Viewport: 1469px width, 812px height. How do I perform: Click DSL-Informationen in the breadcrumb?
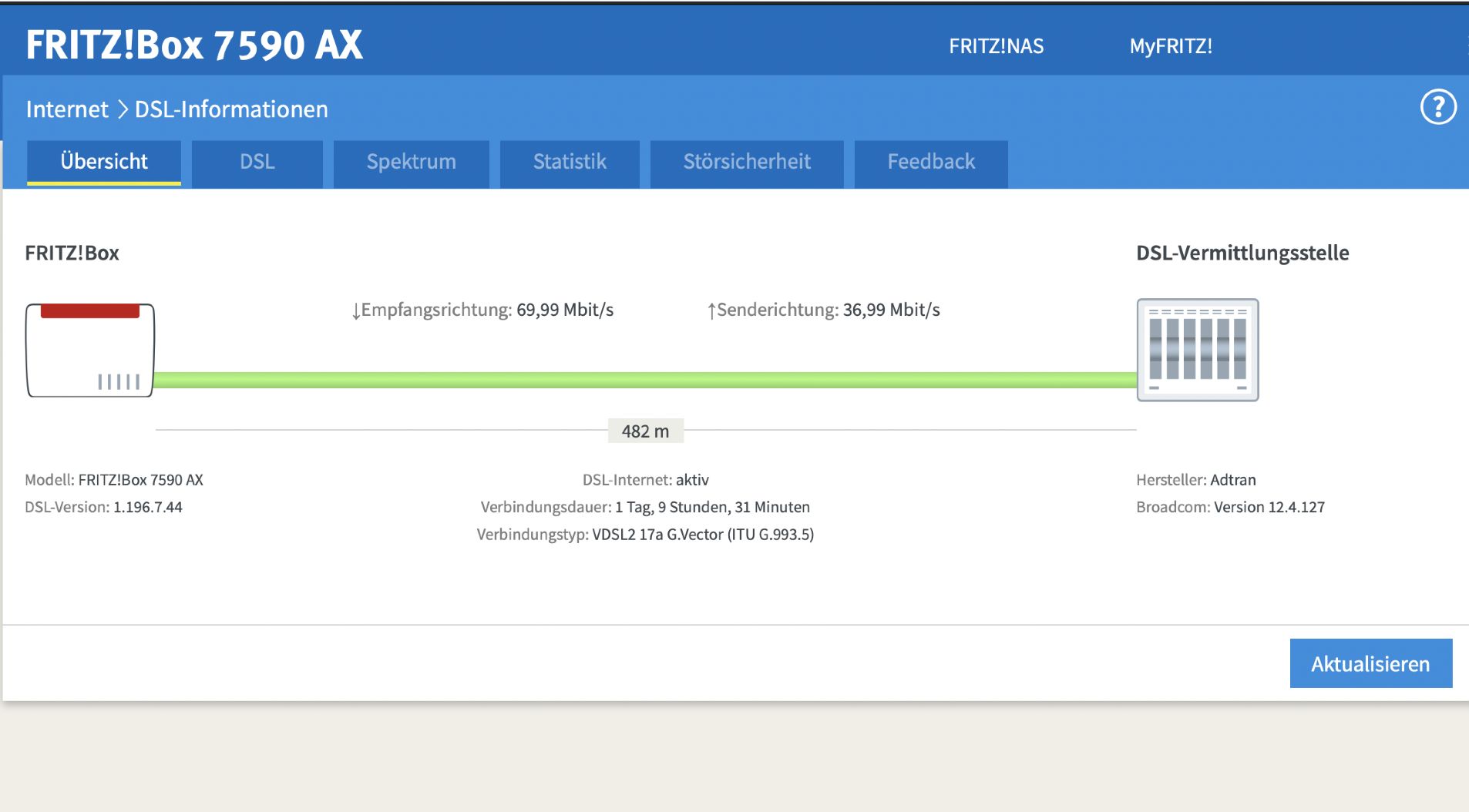pos(231,109)
